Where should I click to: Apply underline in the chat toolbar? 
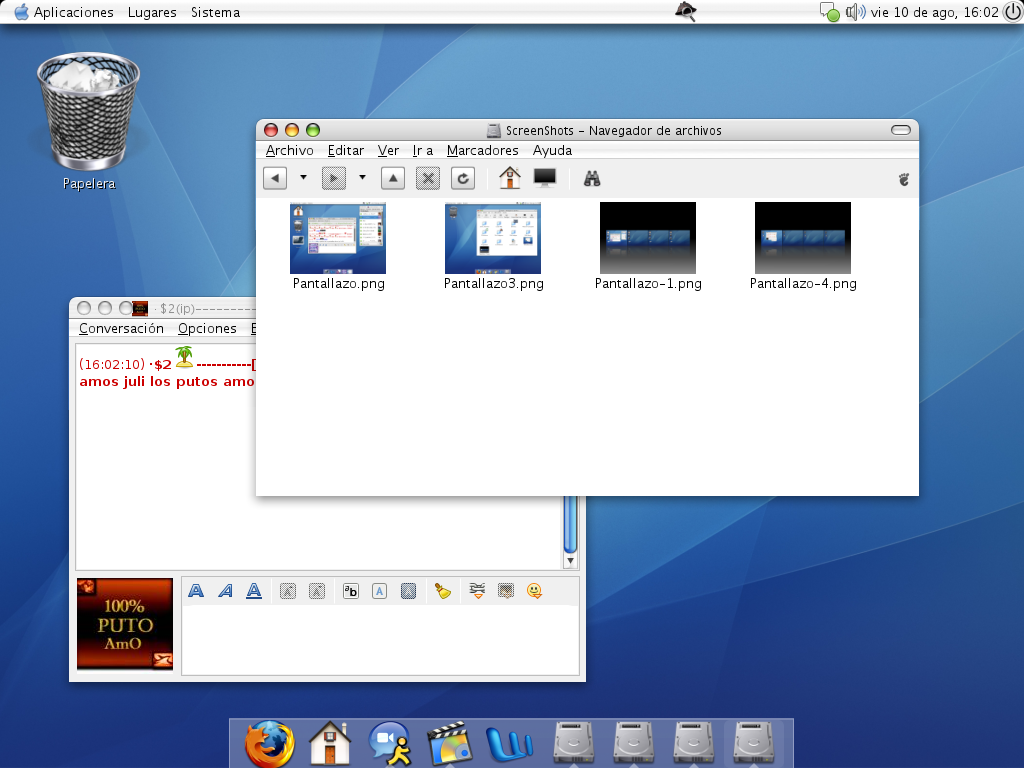click(254, 591)
